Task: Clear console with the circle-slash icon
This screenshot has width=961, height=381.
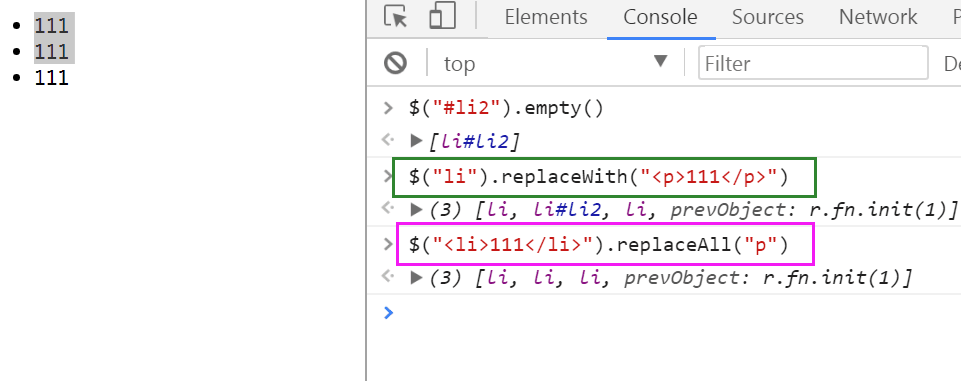Action: 395,62
